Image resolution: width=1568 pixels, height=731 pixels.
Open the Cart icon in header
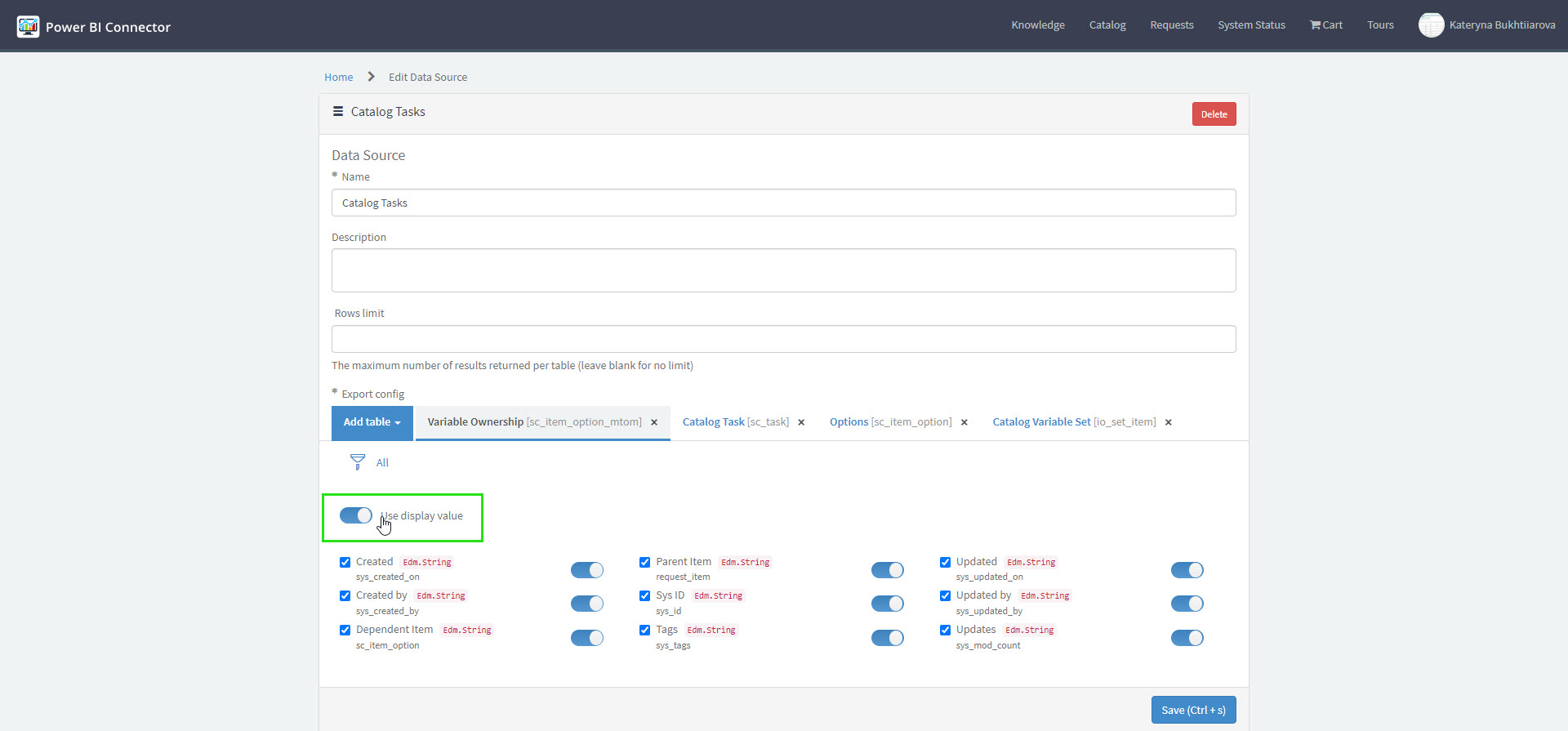coord(1315,25)
